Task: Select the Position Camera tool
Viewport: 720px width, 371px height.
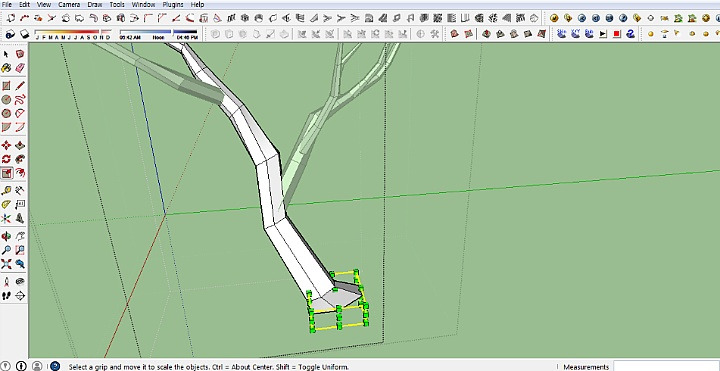Action: pyautogui.click(x=6, y=282)
